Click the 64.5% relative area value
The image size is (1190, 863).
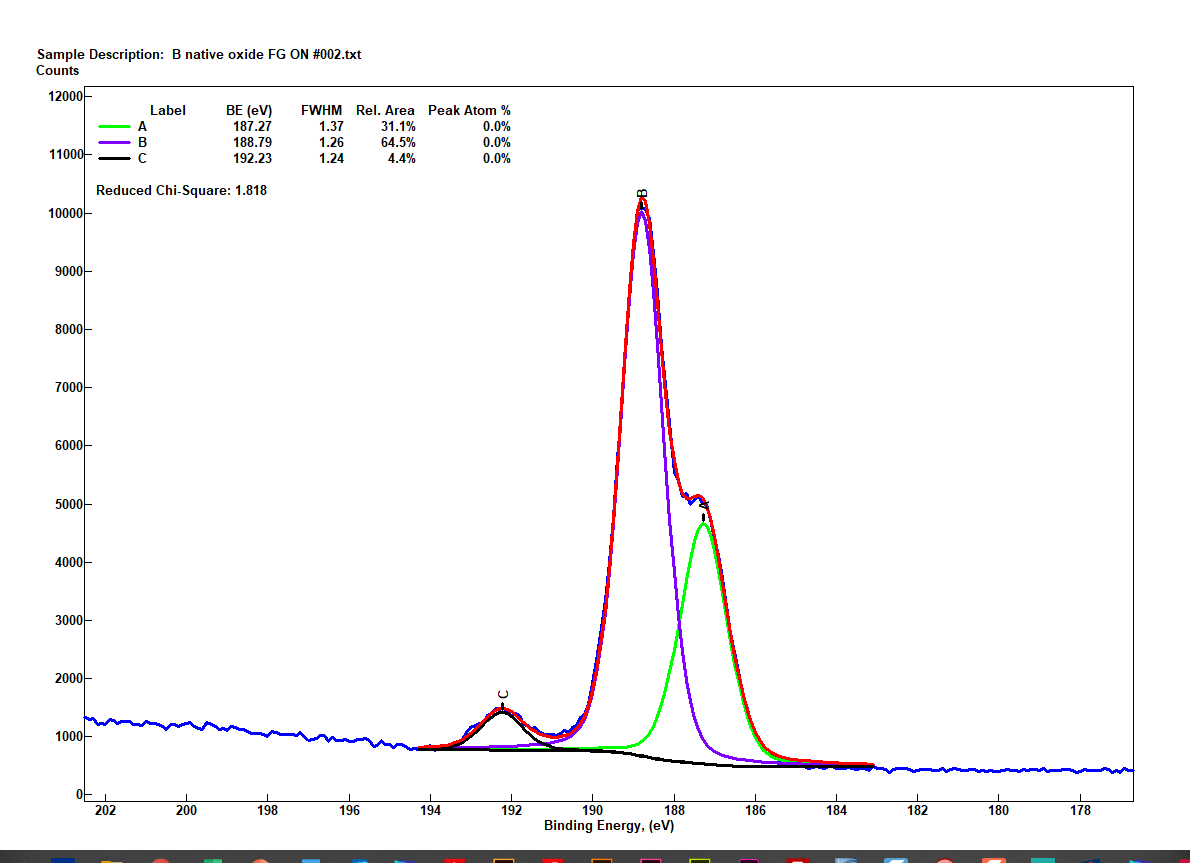point(398,143)
